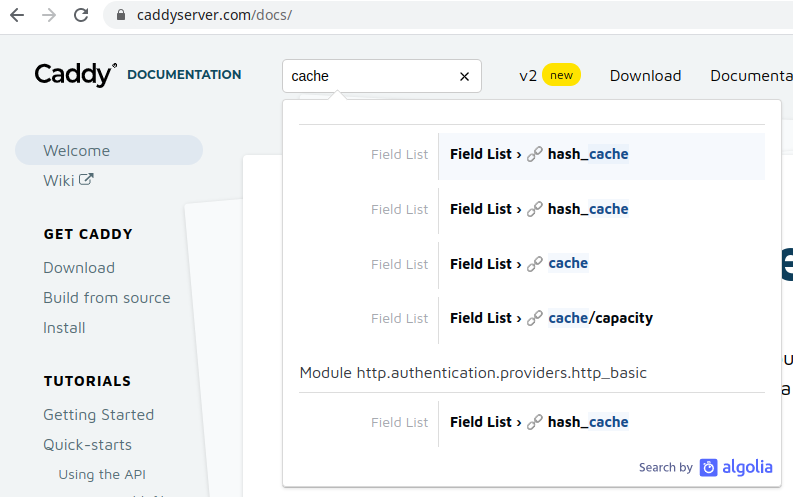Screen dimensions: 793x497
Task: Click the TUTORIALS section heading
Action: point(87,381)
